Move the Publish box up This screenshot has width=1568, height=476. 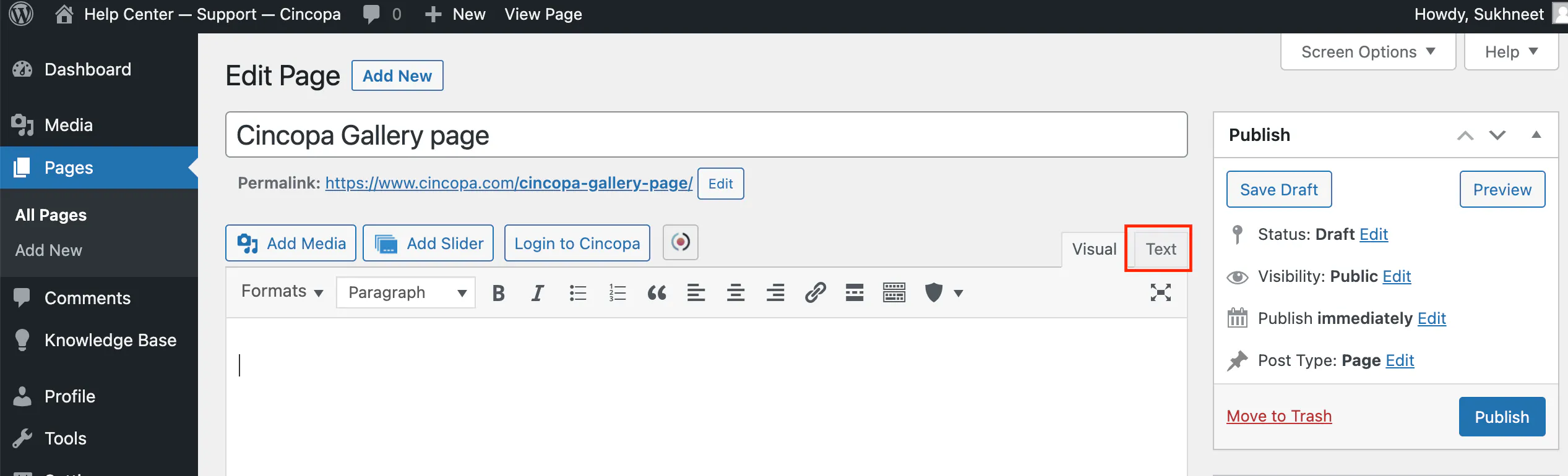point(1465,135)
